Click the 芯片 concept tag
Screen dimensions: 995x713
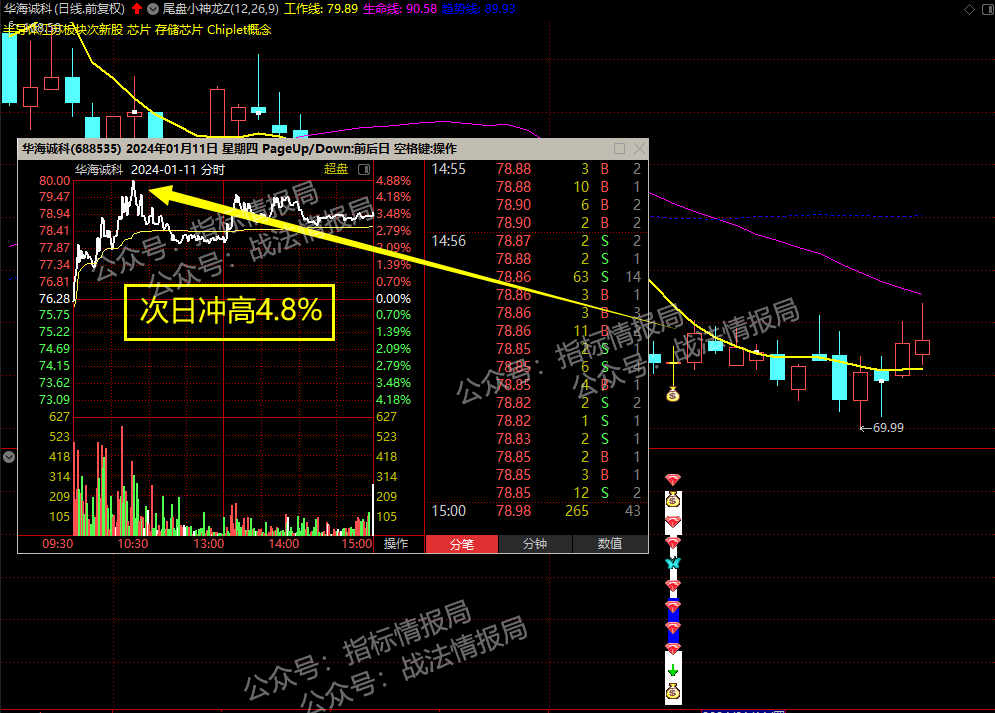pyautogui.click(x=139, y=30)
